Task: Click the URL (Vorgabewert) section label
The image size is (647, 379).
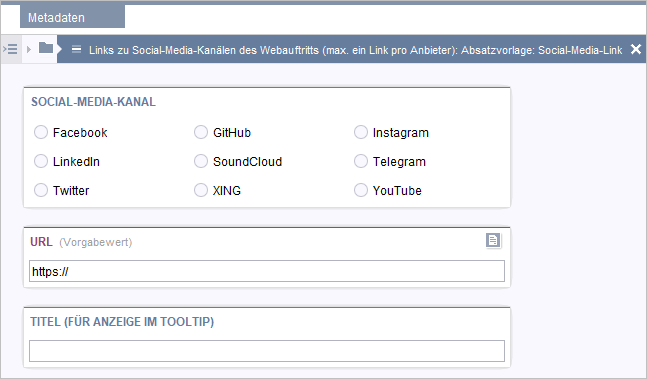Action: tap(81, 242)
